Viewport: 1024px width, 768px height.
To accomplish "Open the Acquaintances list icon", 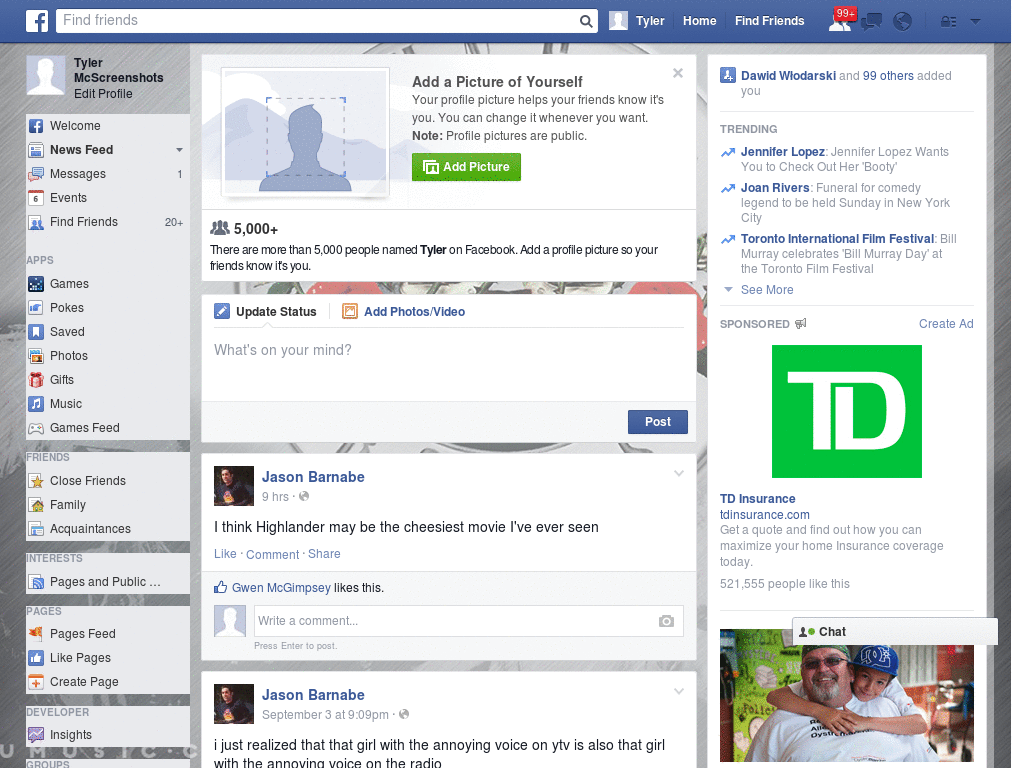I will point(36,529).
